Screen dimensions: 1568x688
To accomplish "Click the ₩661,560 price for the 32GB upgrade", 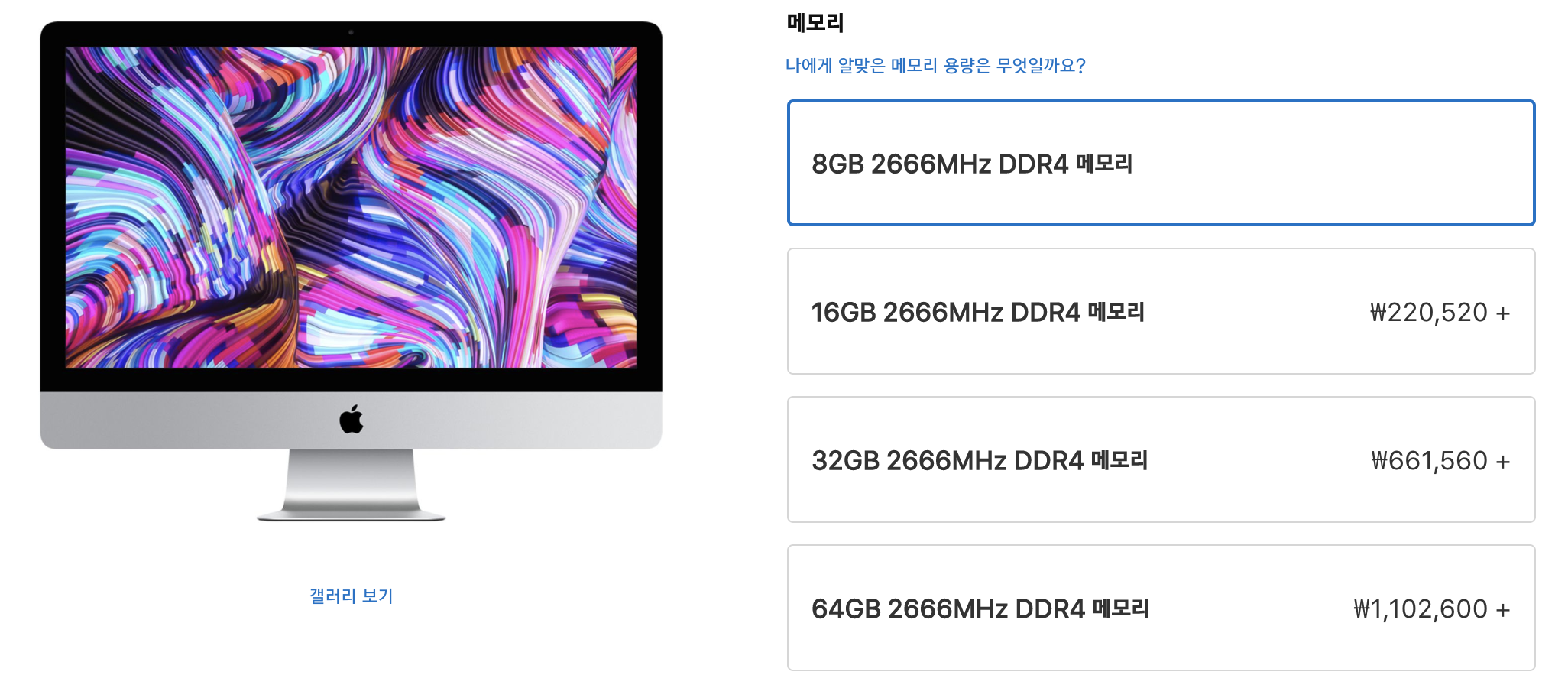I will click(x=1429, y=460).
